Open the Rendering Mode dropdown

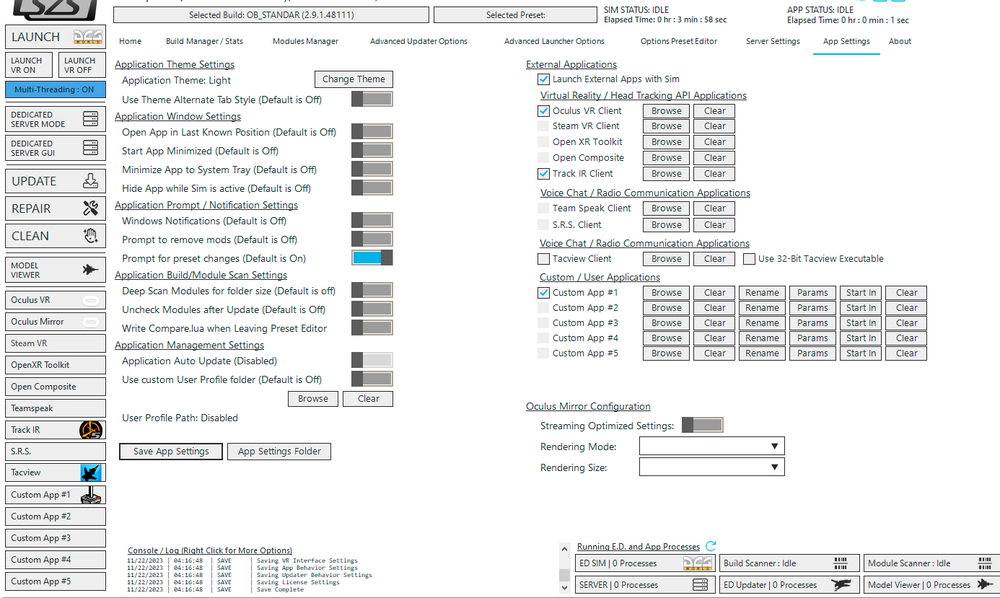coord(712,446)
